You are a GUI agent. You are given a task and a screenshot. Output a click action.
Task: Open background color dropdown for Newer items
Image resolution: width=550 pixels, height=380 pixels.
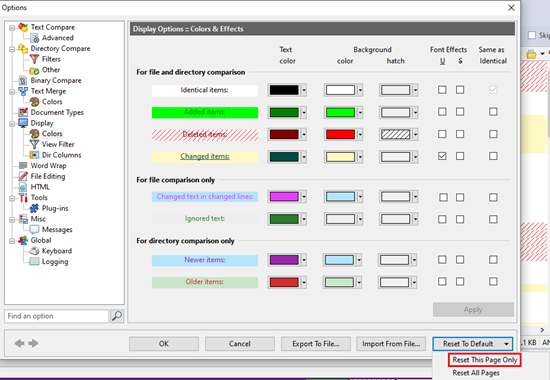tap(359, 260)
